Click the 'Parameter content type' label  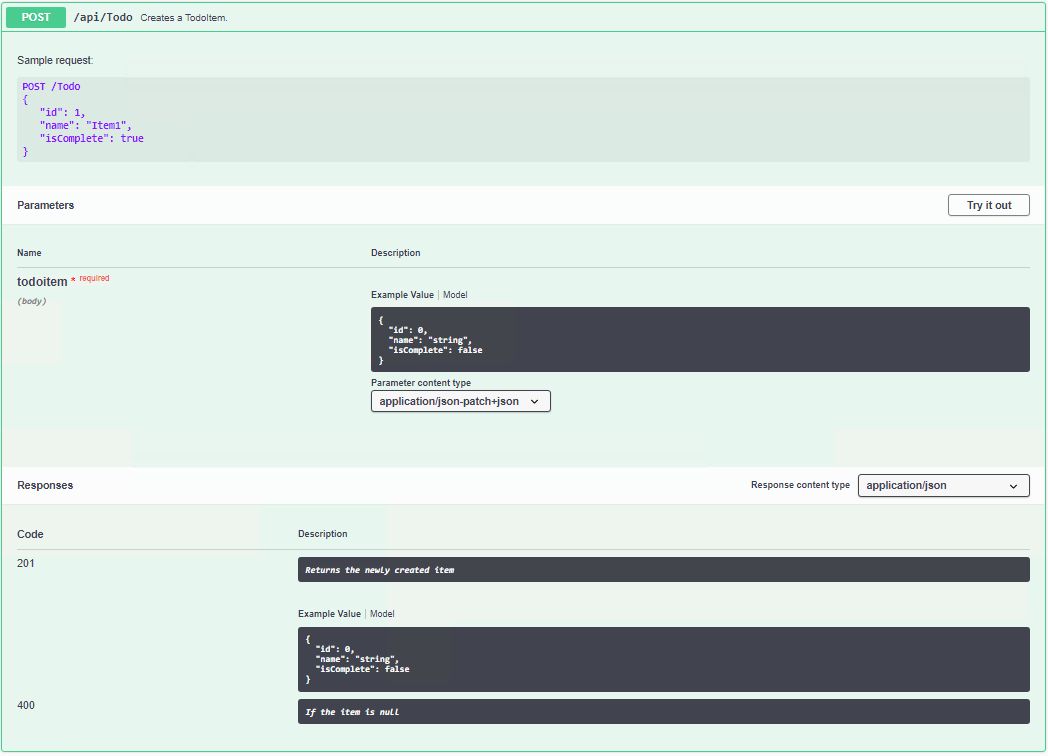coord(420,383)
